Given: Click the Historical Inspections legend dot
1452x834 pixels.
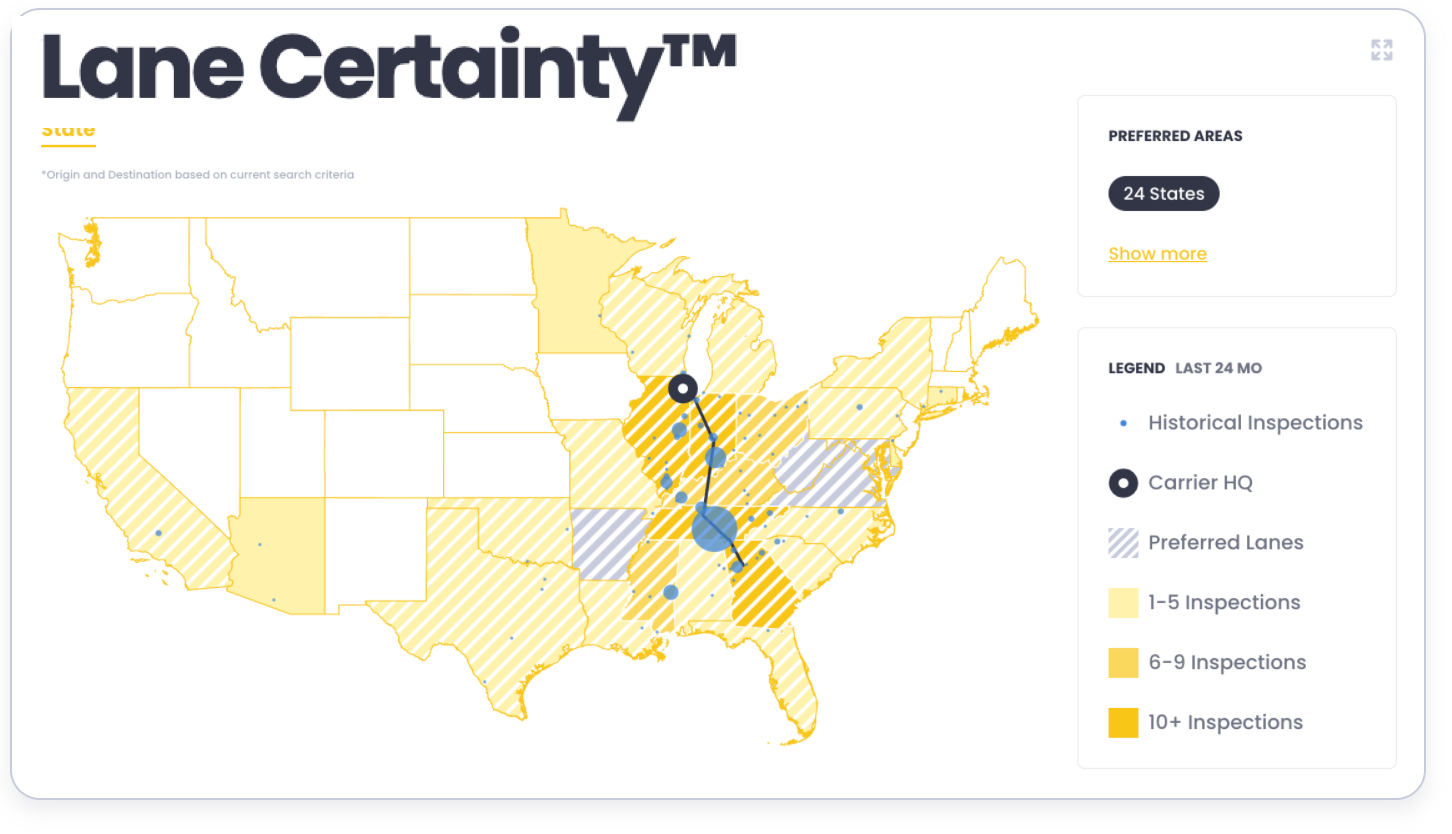Looking at the screenshot, I should tap(1123, 424).
